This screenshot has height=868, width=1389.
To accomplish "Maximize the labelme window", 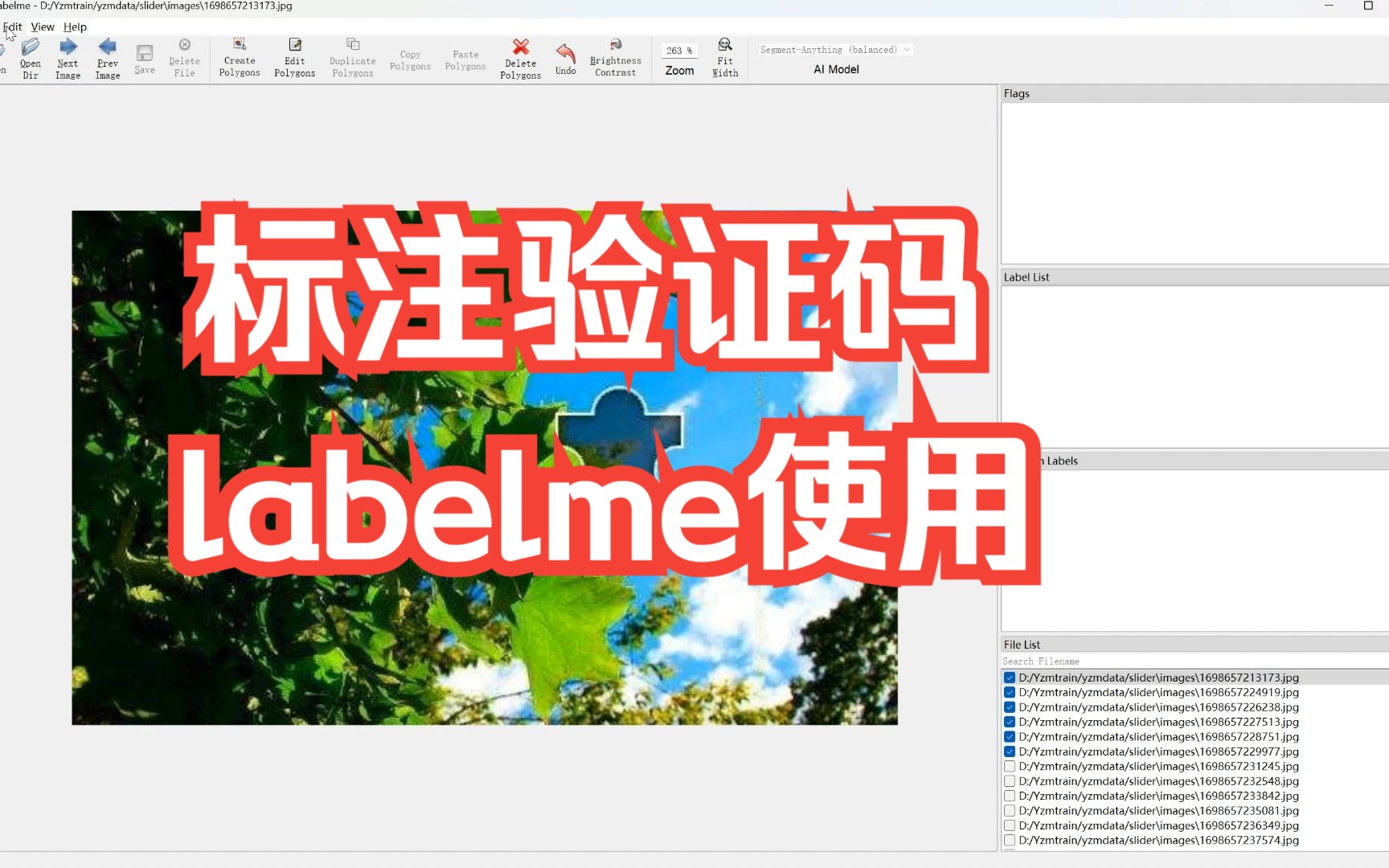I will pyautogui.click(x=1368, y=6).
